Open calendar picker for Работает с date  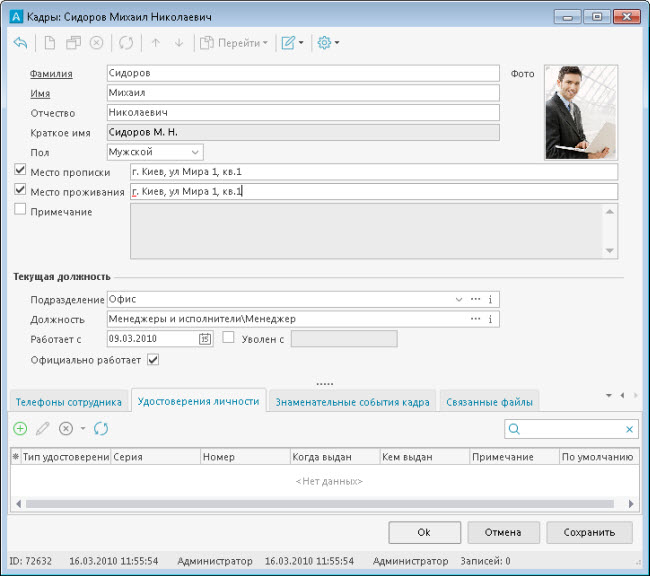click(x=205, y=339)
